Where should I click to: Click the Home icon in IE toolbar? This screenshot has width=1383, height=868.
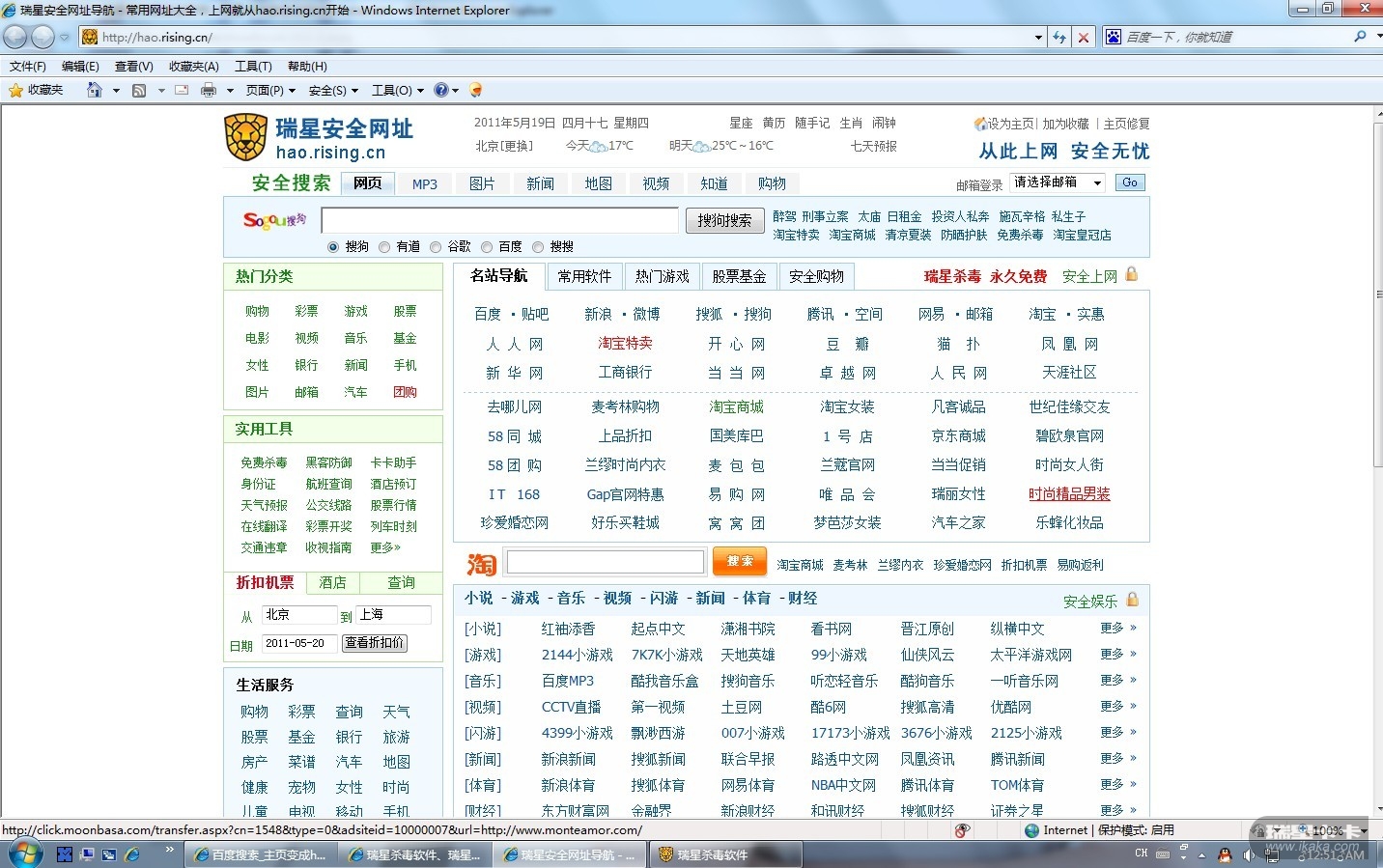coord(95,90)
